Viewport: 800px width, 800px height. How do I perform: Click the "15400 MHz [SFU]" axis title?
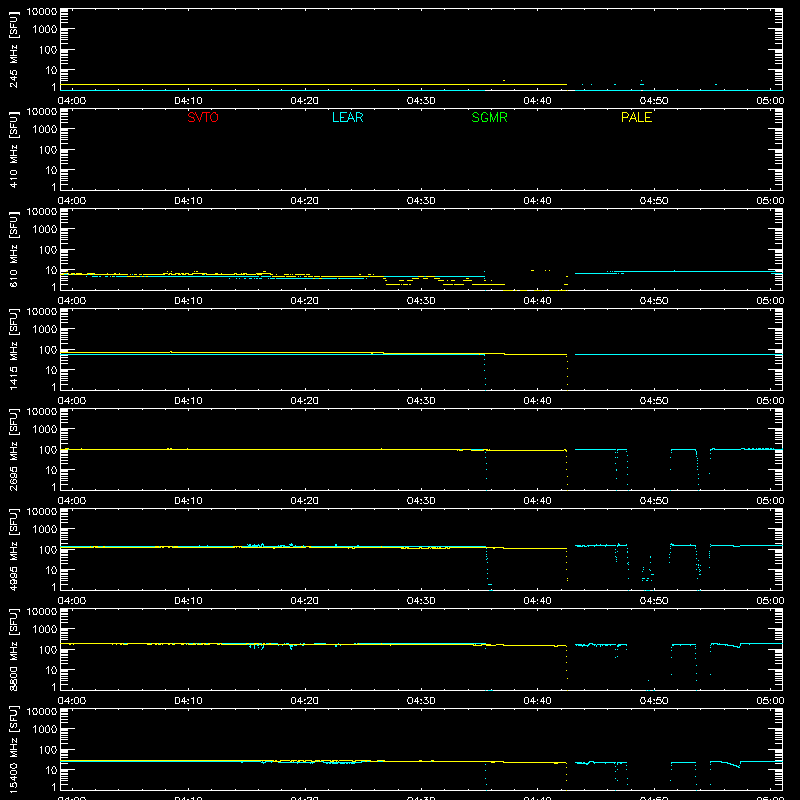[x=13, y=750]
